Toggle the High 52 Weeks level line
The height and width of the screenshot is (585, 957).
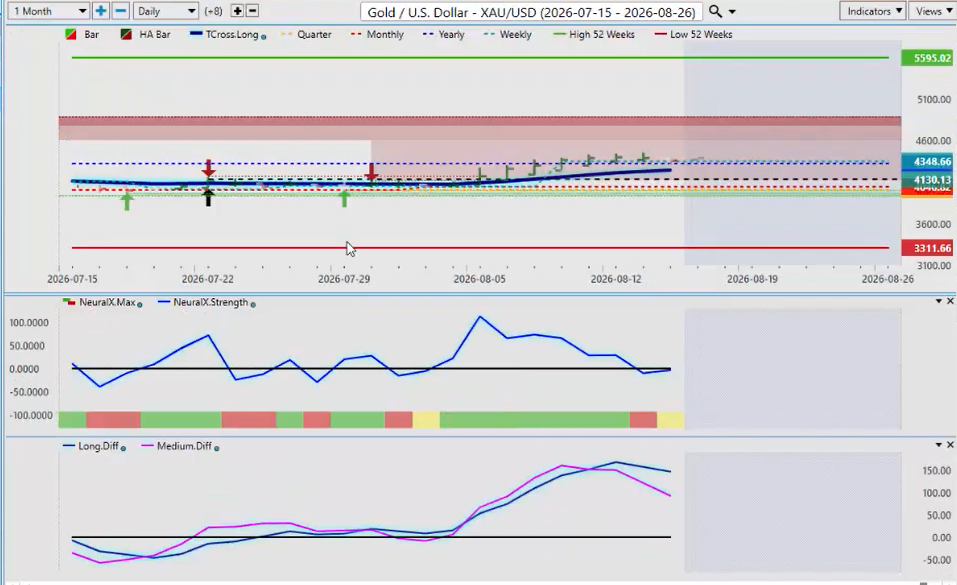[594, 34]
